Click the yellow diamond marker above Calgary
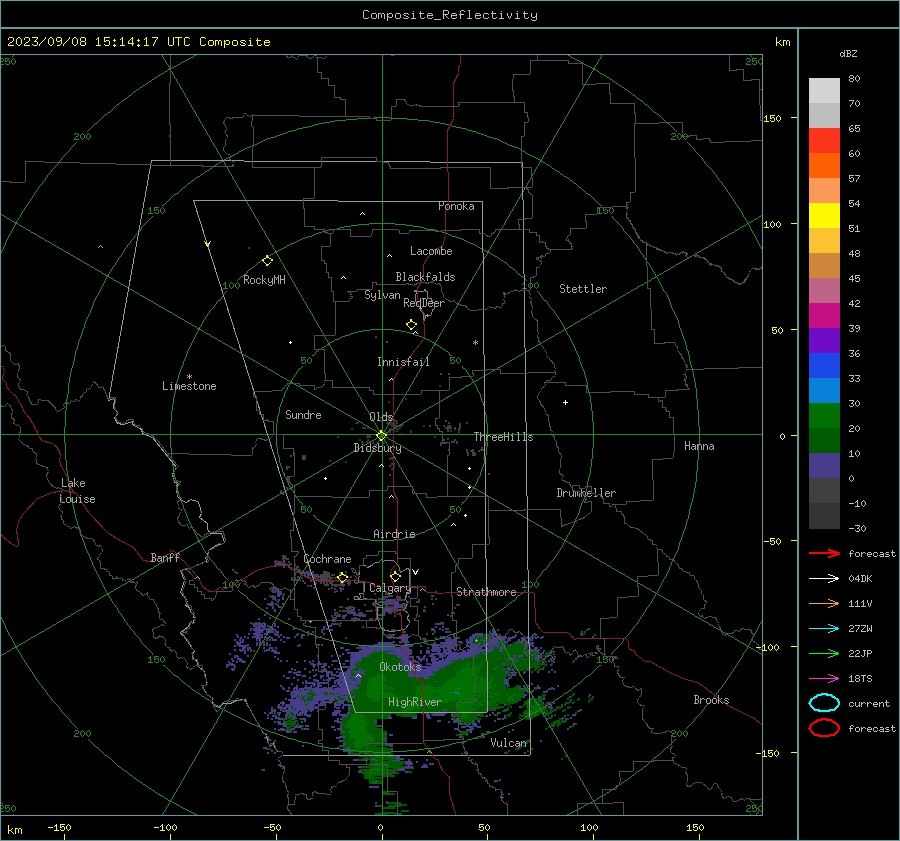900x841 pixels. pyautogui.click(x=395, y=576)
